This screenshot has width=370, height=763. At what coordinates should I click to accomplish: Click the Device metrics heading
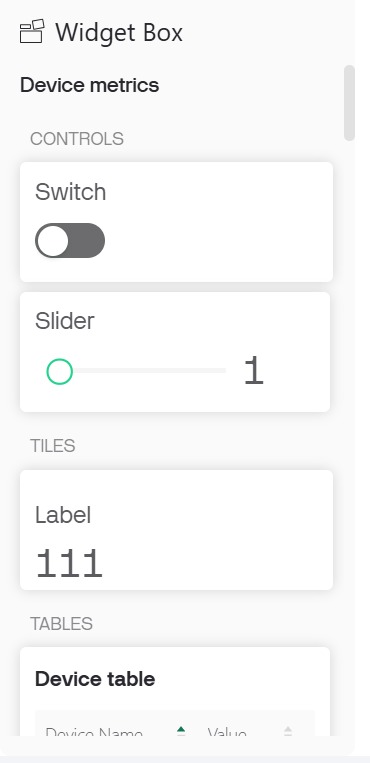(90, 85)
